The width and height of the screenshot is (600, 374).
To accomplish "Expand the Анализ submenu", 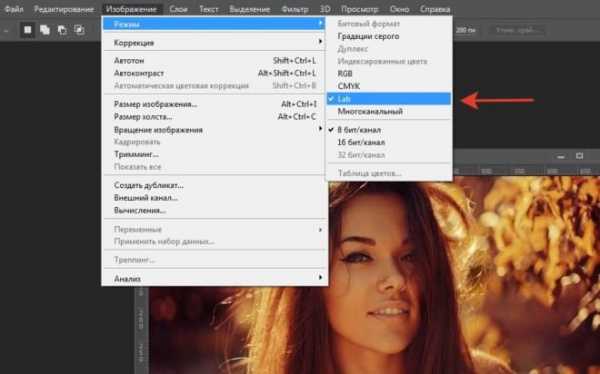I will click(215, 278).
